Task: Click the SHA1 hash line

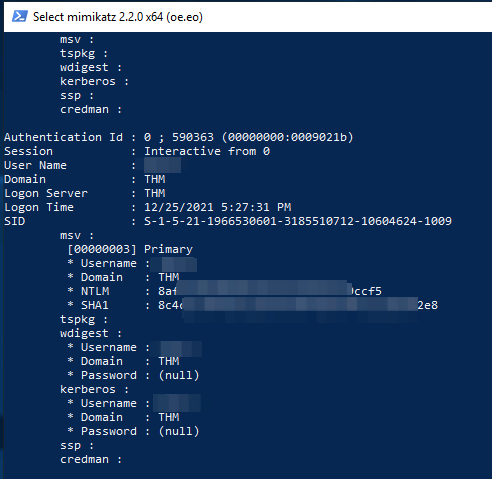Action: pyautogui.click(x=252, y=305)
